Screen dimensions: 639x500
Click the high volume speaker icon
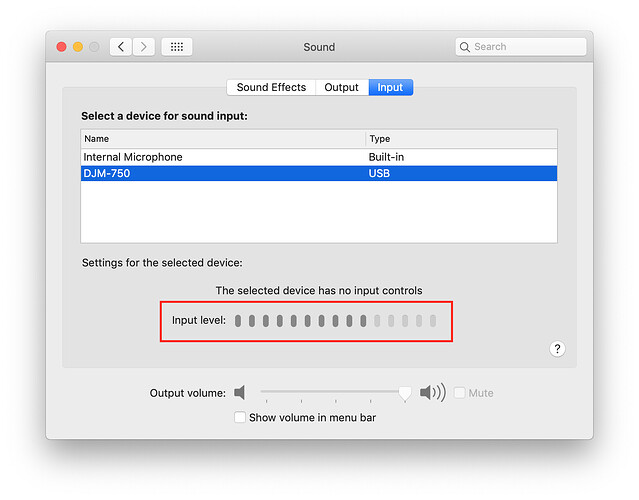point(432,393)
